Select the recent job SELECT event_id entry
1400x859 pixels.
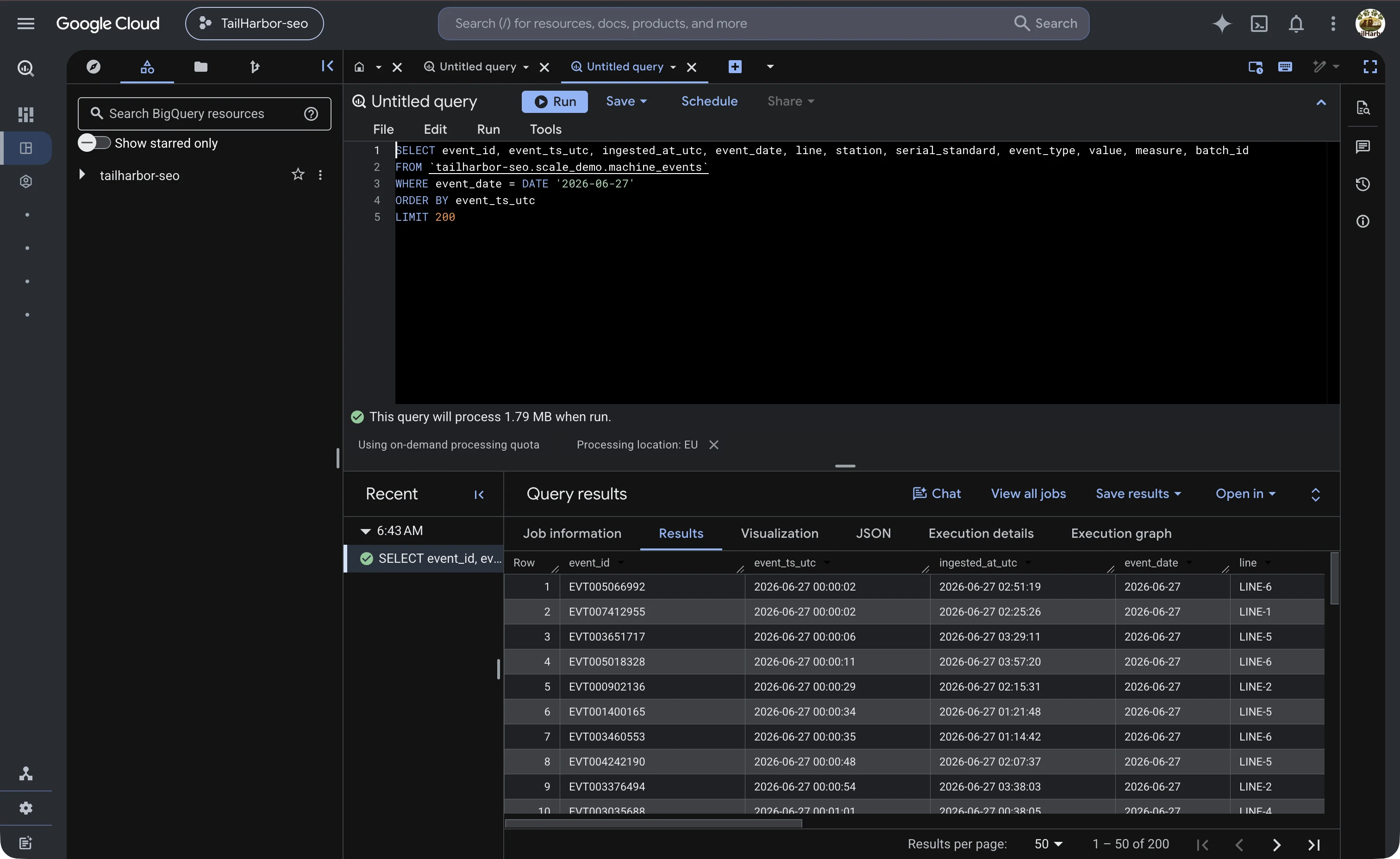click(424, 559)
